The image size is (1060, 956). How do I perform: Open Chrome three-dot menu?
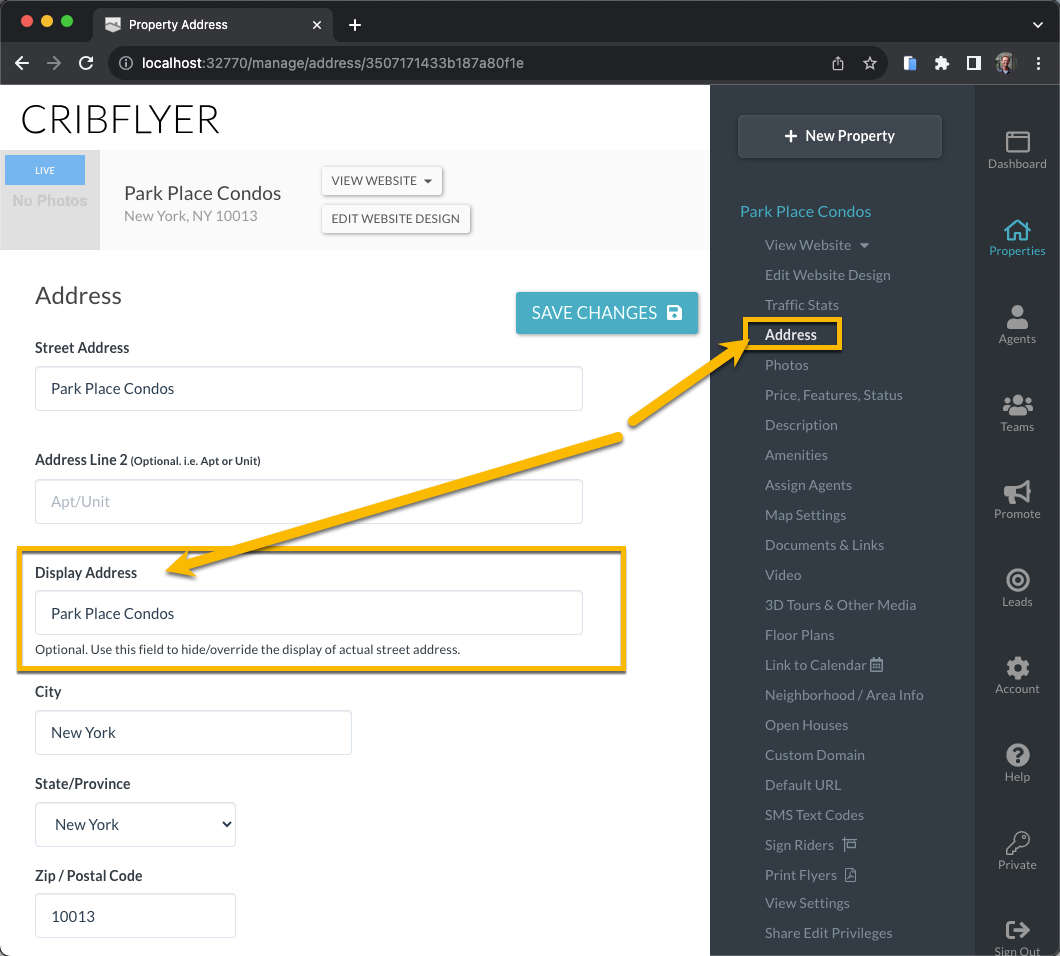(x=1038, y=63)
